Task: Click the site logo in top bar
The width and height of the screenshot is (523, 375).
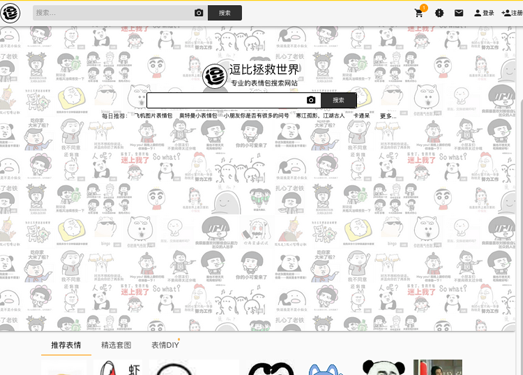Action: click(x=10, y=13)
